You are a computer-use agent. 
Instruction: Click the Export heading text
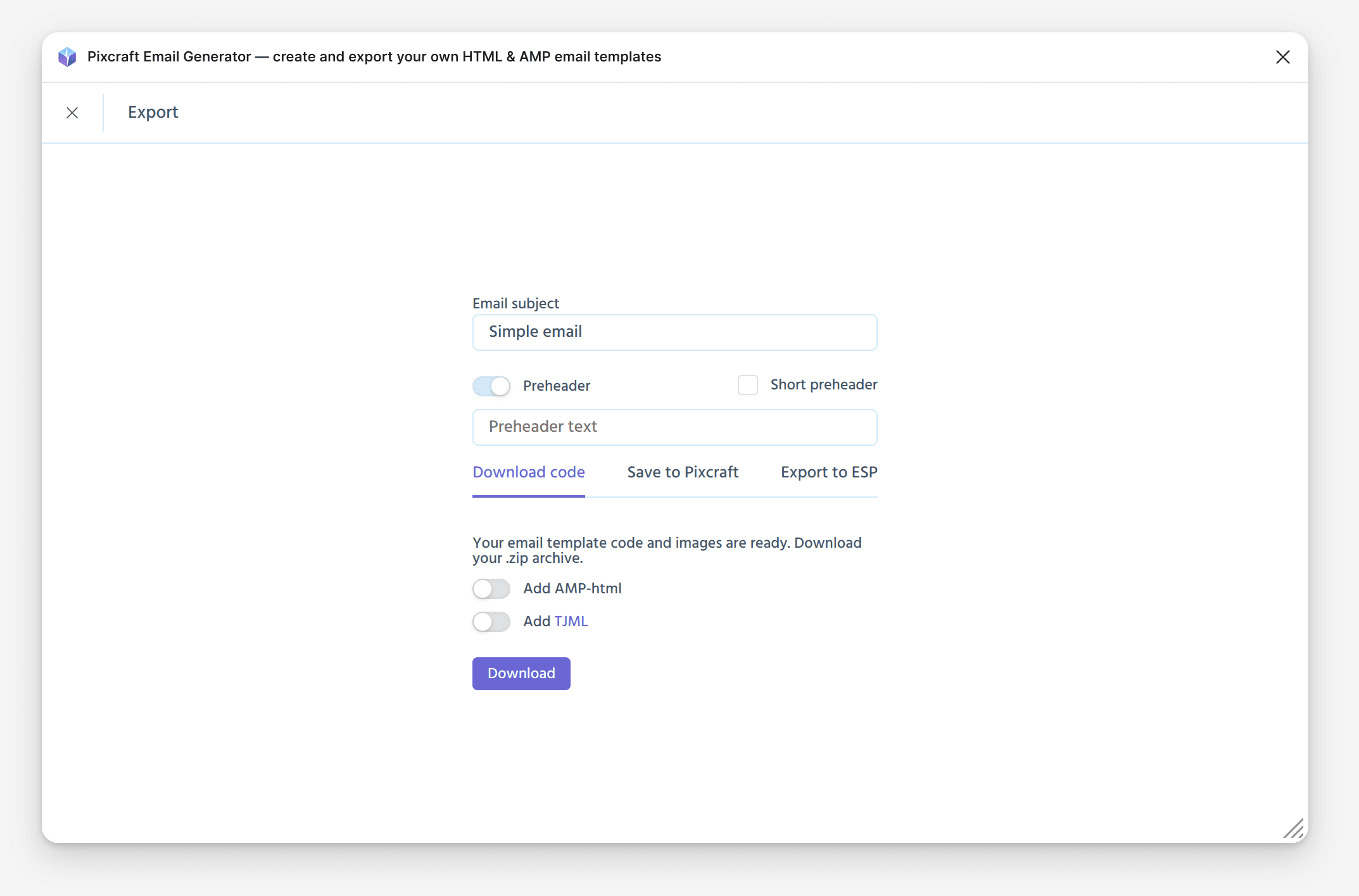coord(153,113)
